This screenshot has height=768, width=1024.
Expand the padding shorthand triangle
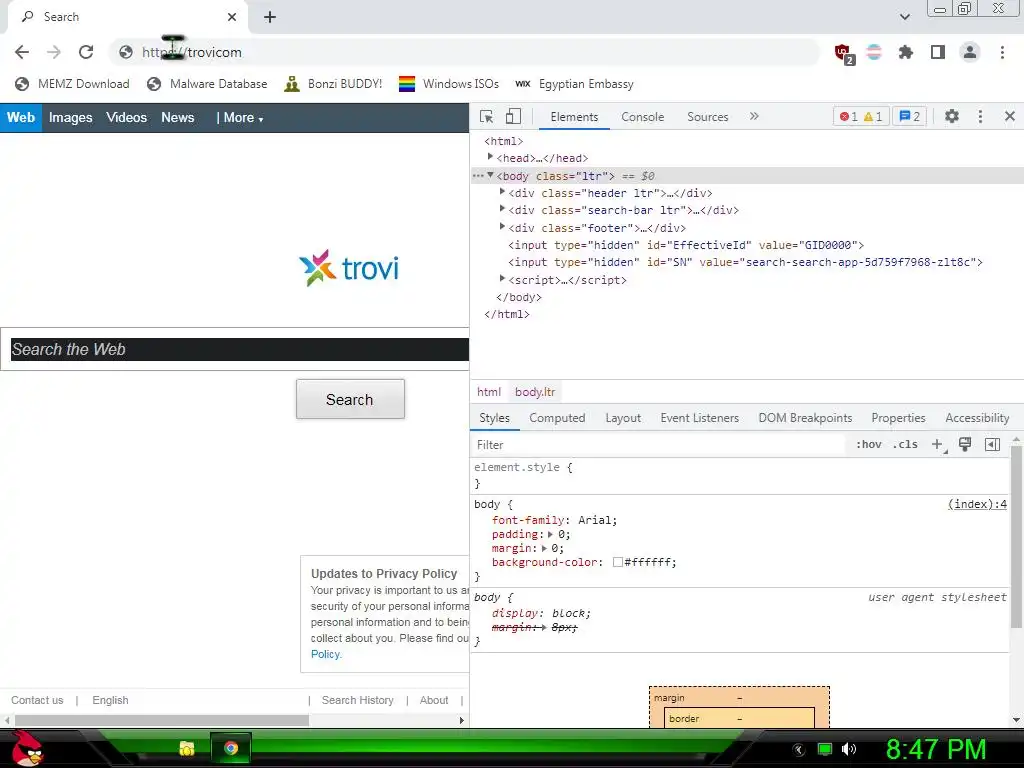click(551, 534)
